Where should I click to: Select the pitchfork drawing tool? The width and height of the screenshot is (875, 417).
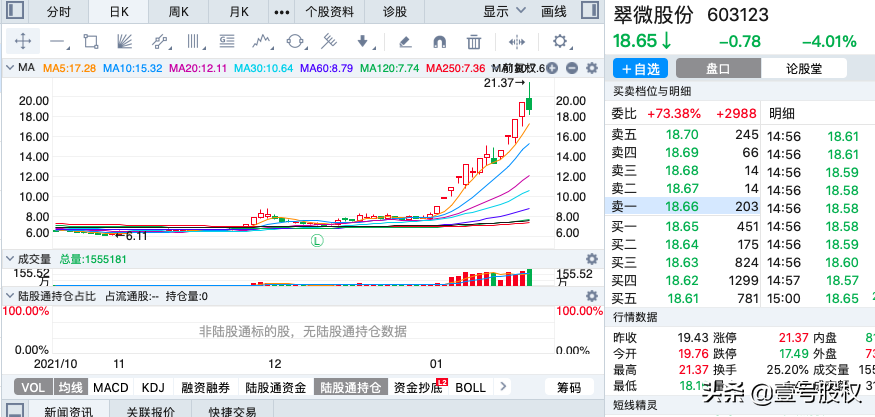click(x=330, y=41)
